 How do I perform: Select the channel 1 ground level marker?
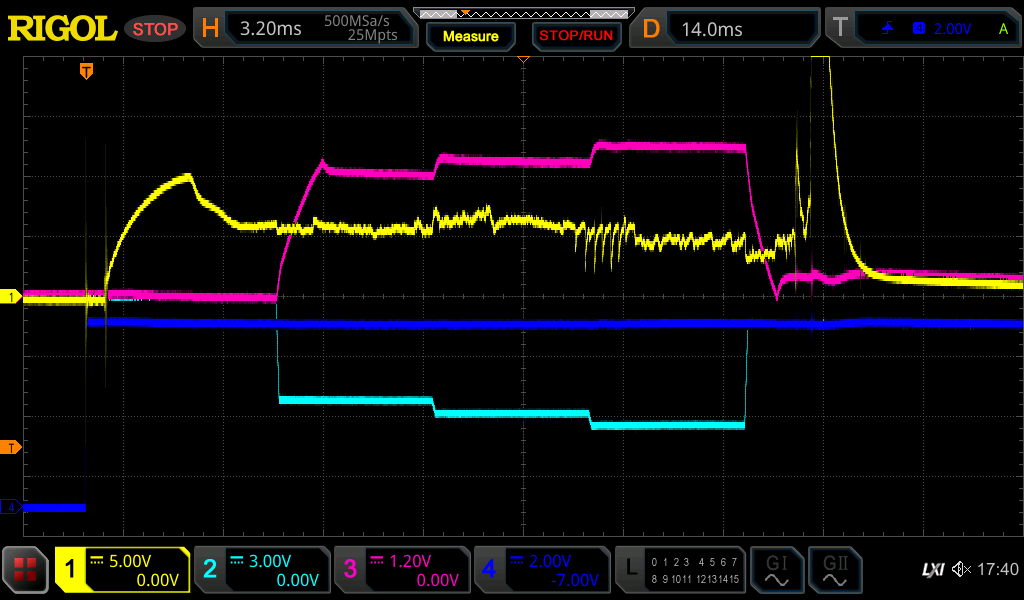click(12, 297)
